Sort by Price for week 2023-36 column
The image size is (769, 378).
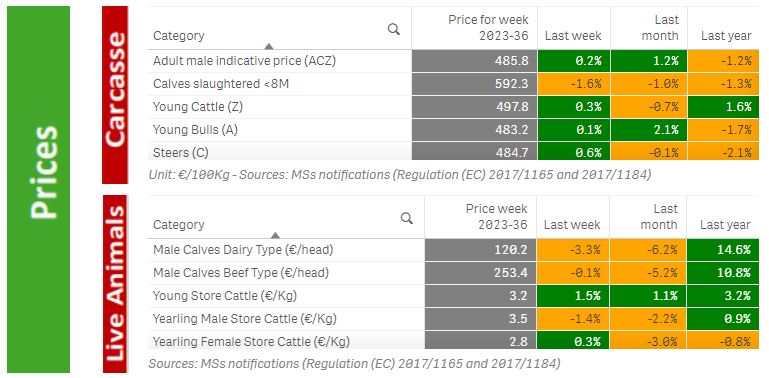click(488, 27)
